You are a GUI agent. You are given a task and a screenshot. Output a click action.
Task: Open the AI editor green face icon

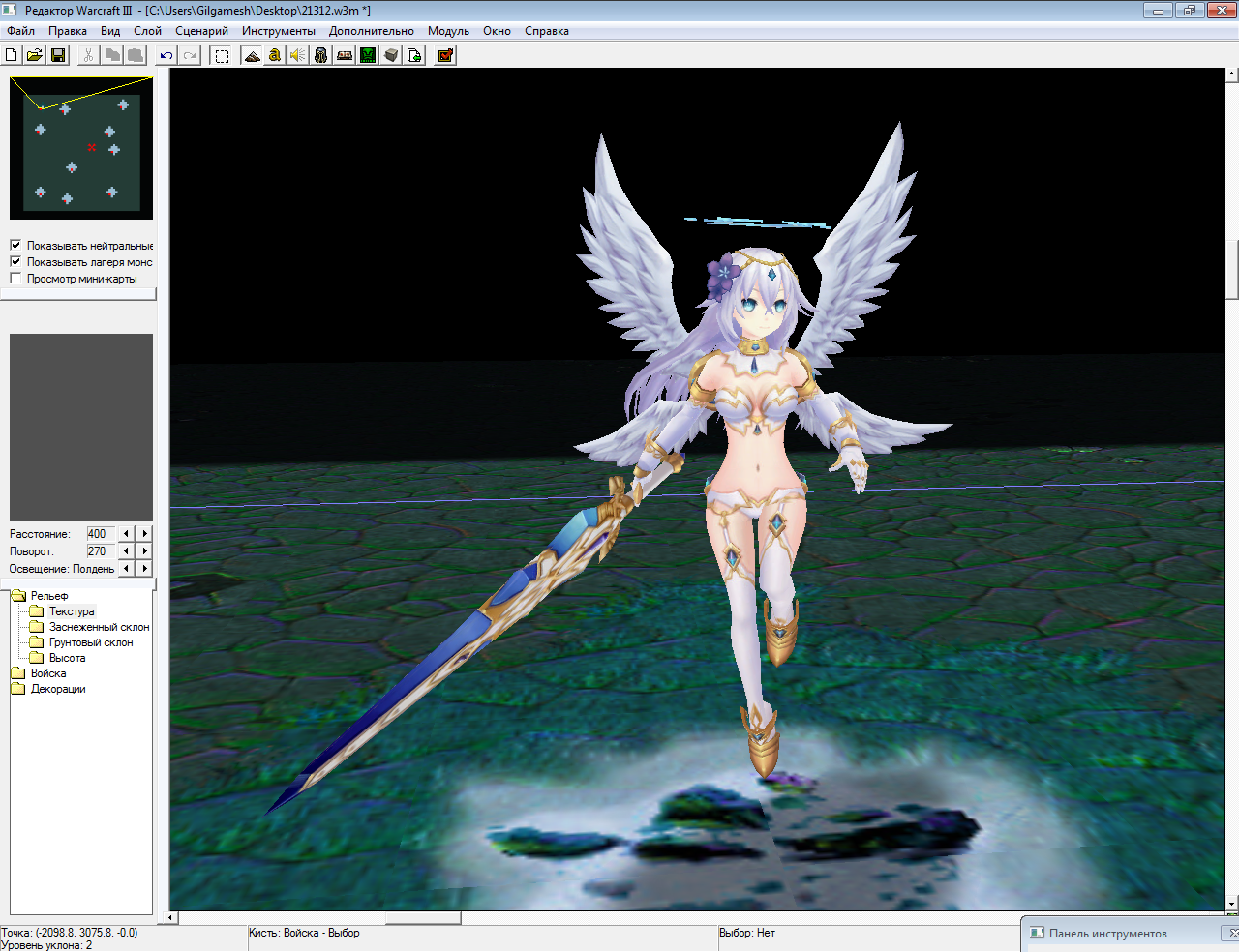point(368,55)
